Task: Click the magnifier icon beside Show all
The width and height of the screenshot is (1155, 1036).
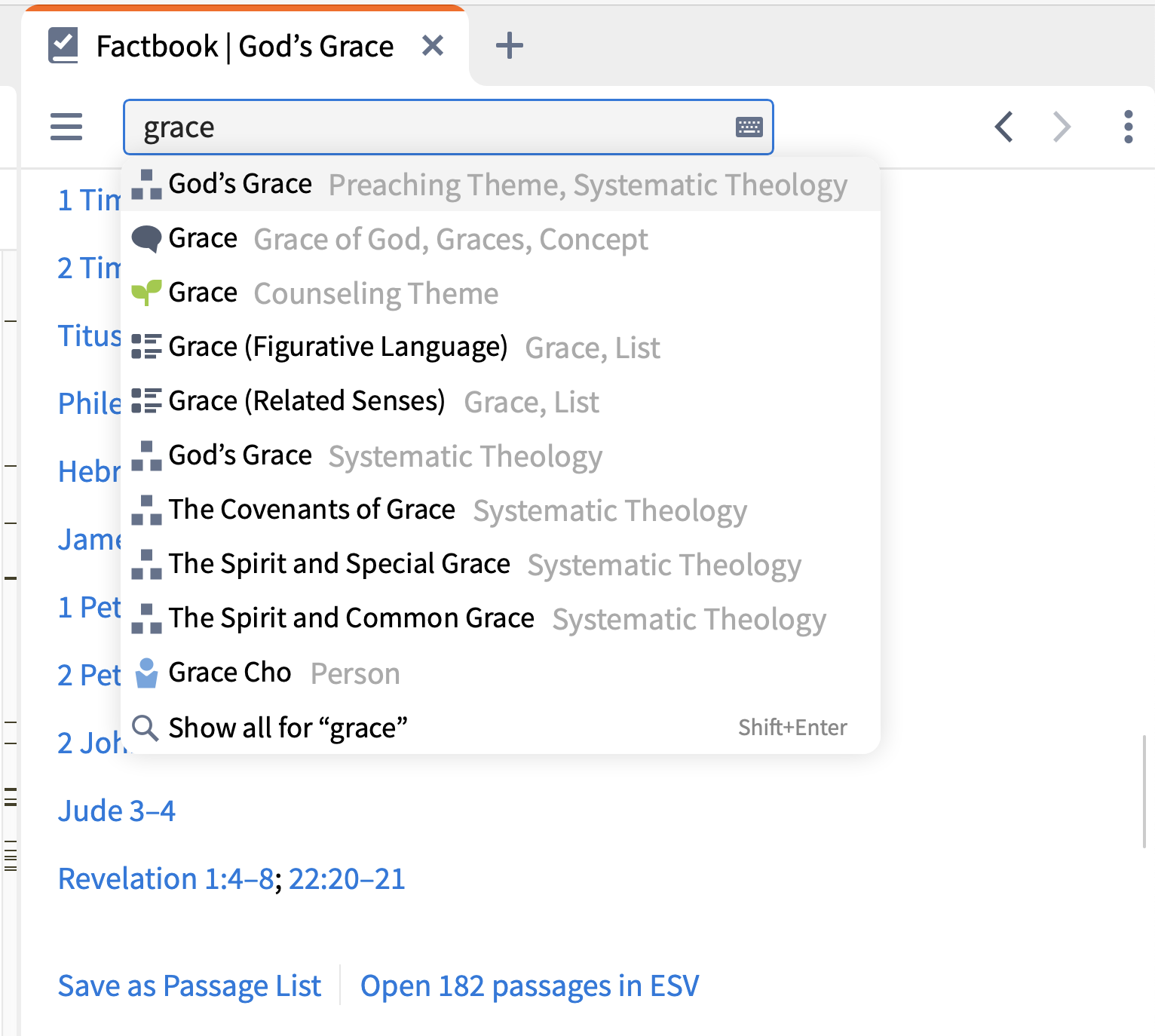Action: [x=145, y=728]
